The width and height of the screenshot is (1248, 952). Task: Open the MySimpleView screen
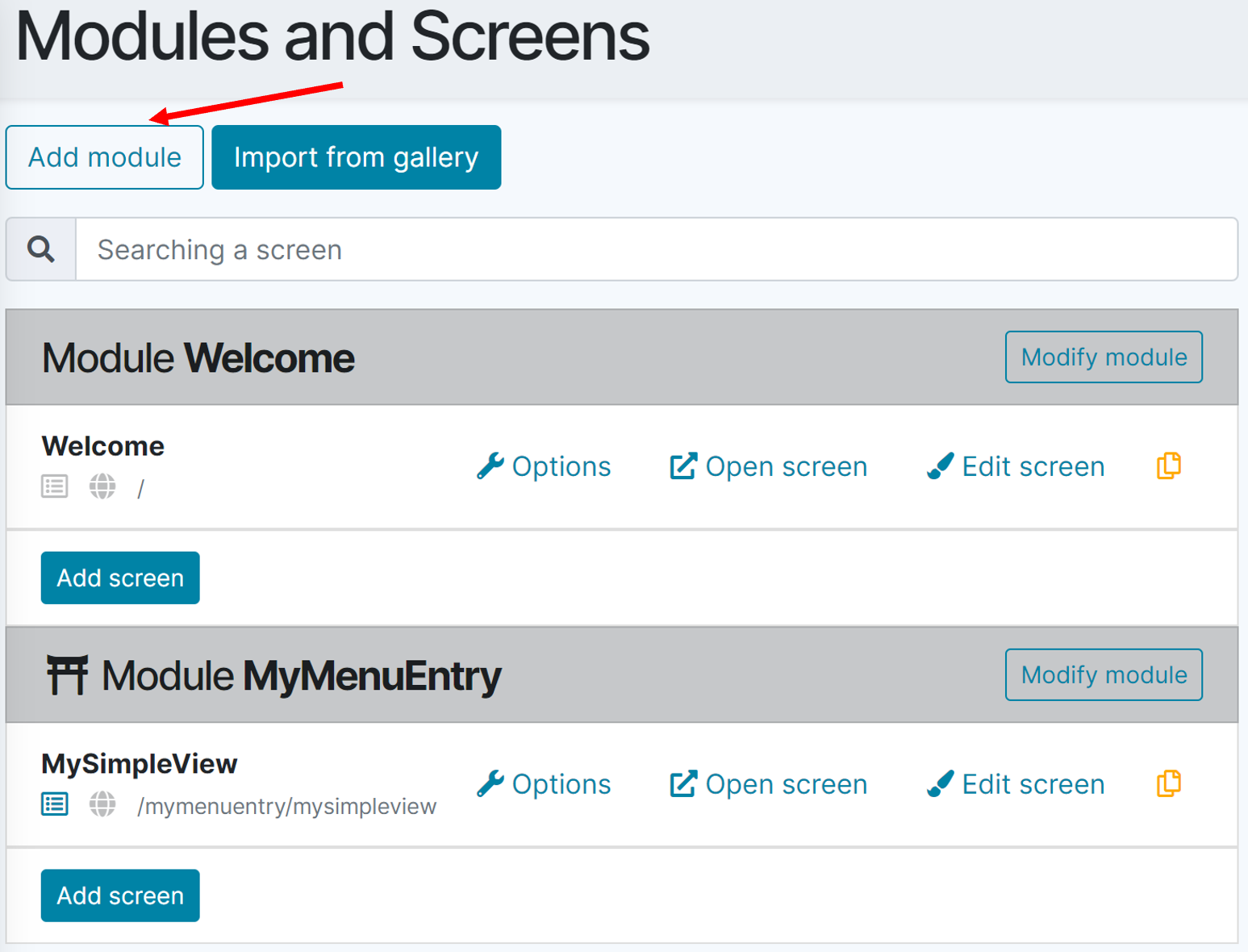pyautogui.click(x=769, y=784)
